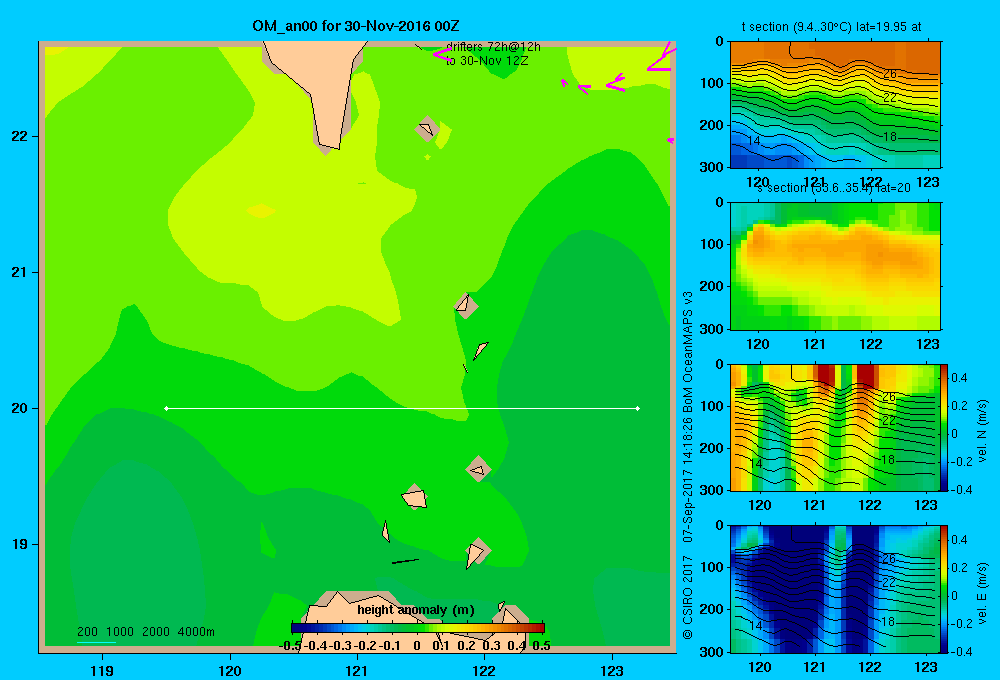Click the title OM_an00 for 30-Nov-2016 00Z
1000x680 pixels.
(356, 26)
